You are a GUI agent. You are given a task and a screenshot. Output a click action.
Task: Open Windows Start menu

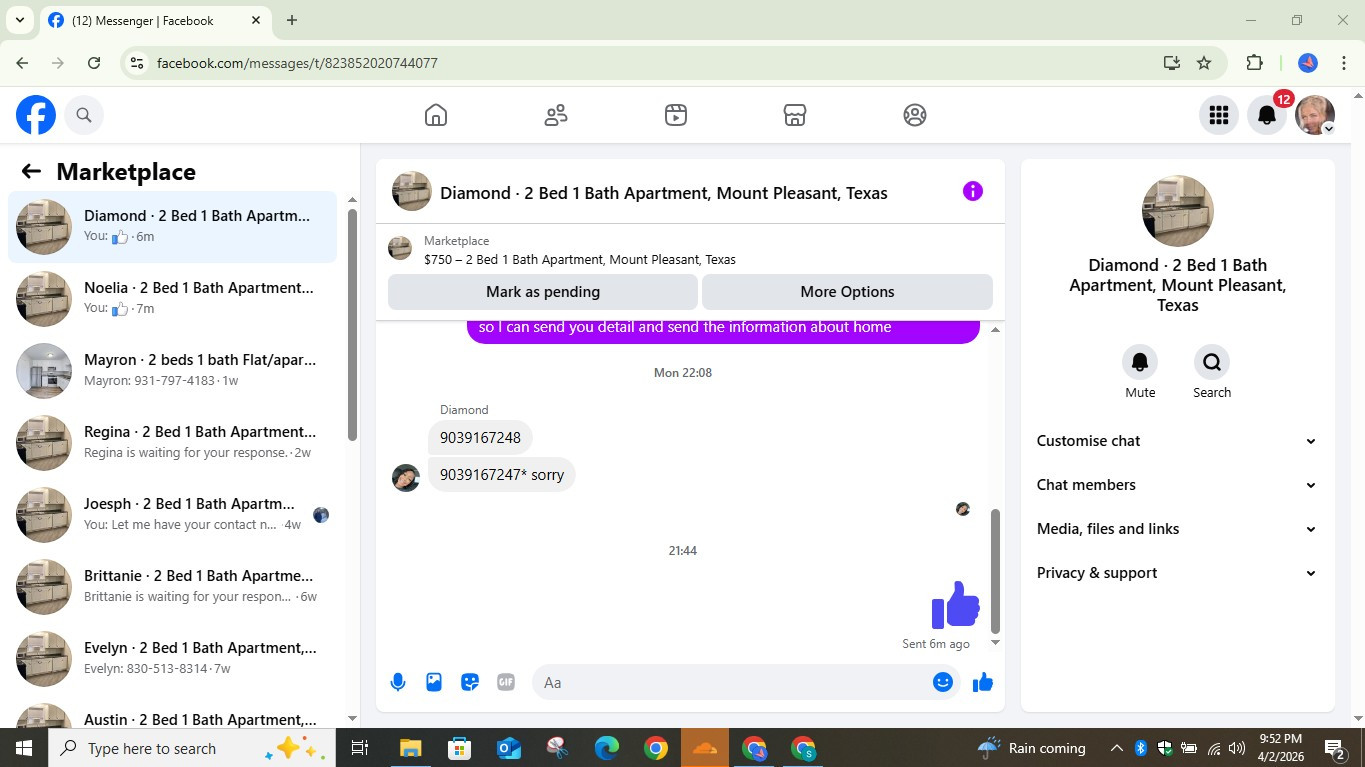coord(23,748)
